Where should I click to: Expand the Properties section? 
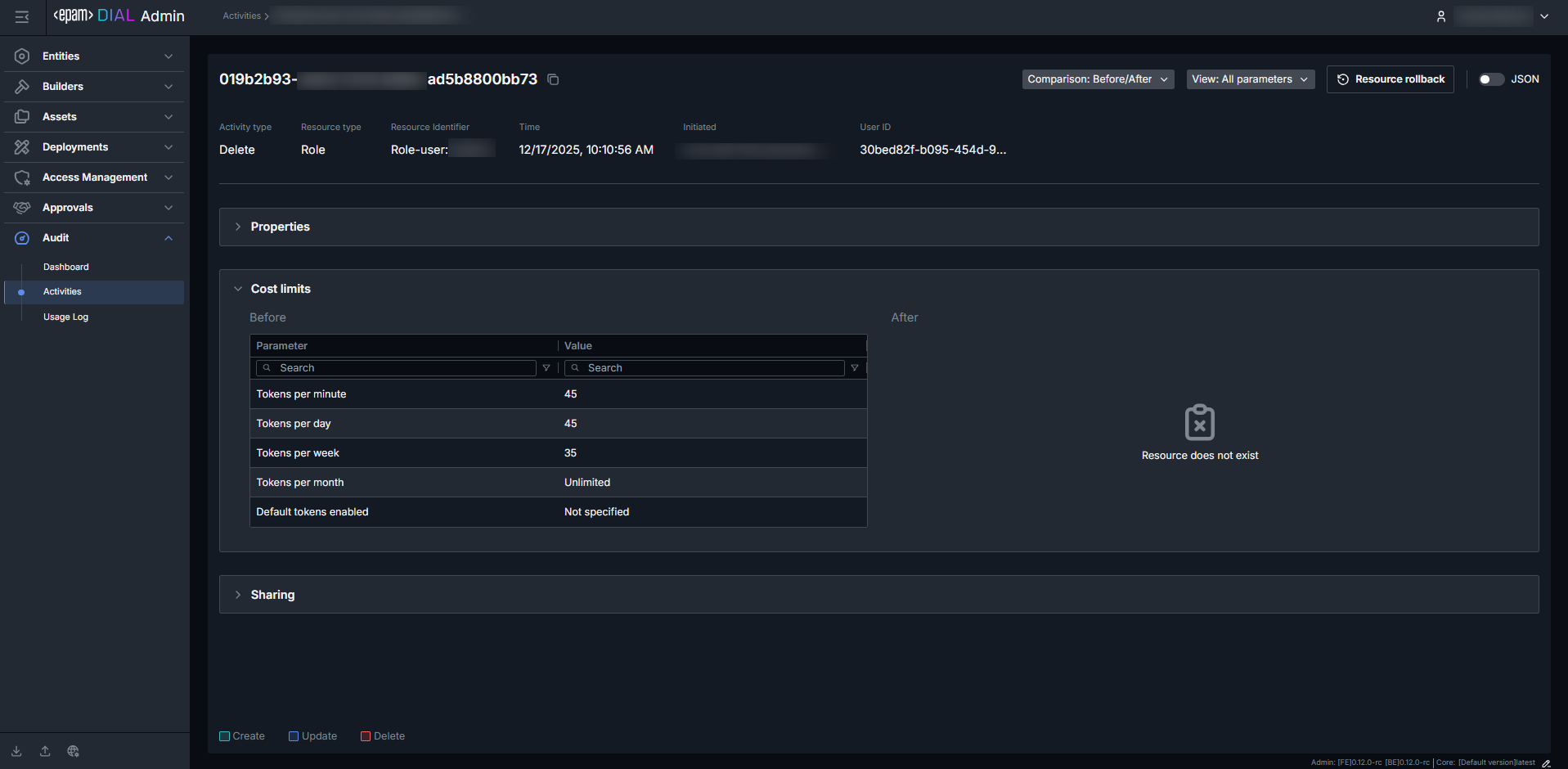[x=280, y=227]
